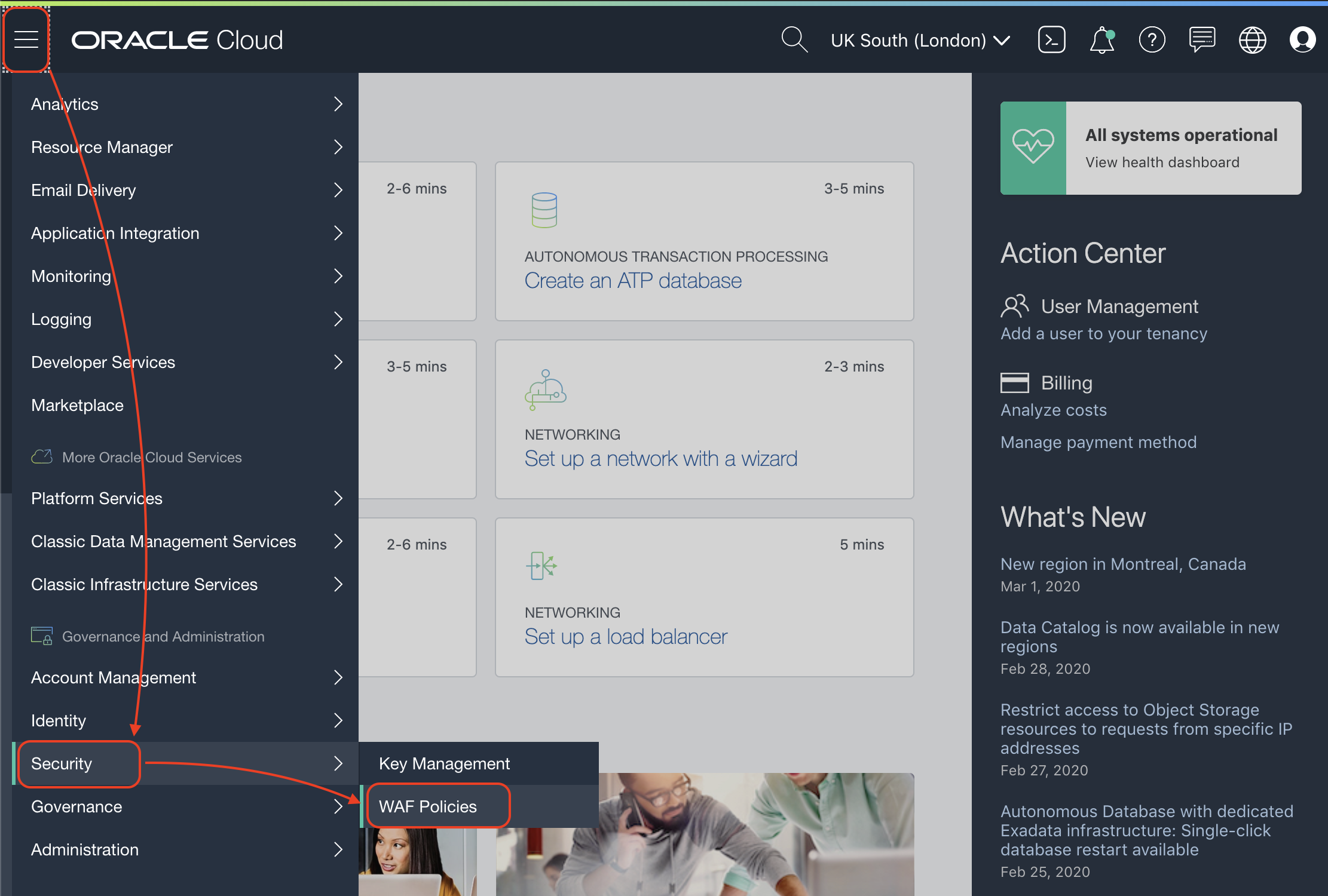Viewport: 1328px width, 896px height.
Task: Open the notifications bell icon
Action: [1101, 41]
